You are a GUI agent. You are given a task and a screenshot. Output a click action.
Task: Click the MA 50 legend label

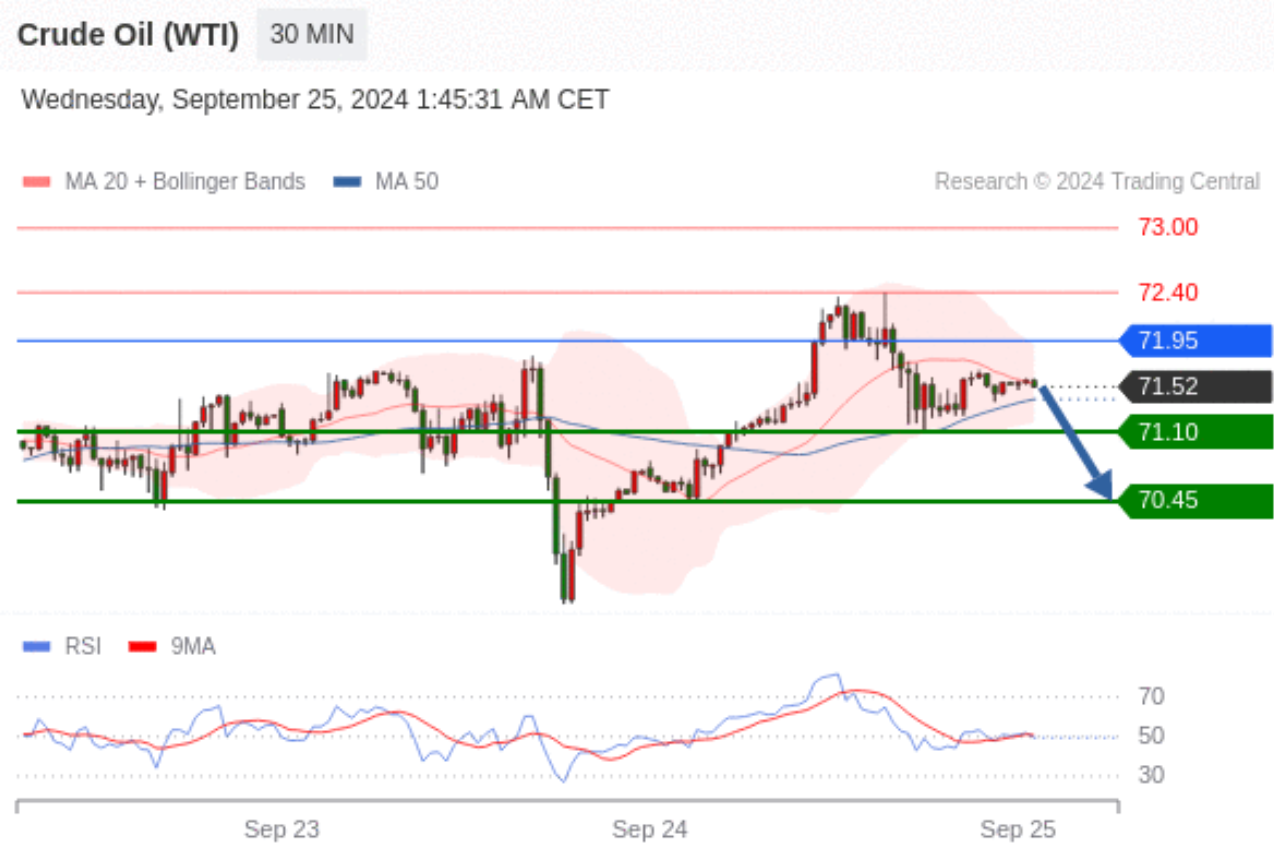click(407, 182)
